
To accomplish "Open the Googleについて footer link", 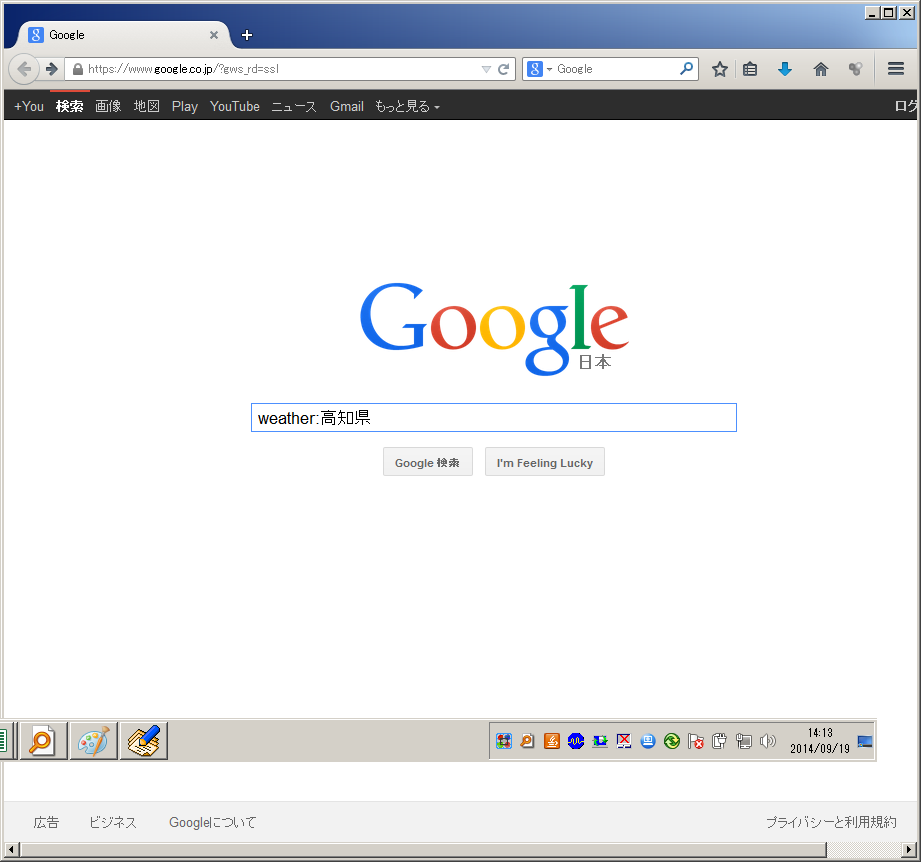I will tap(213, 822).
